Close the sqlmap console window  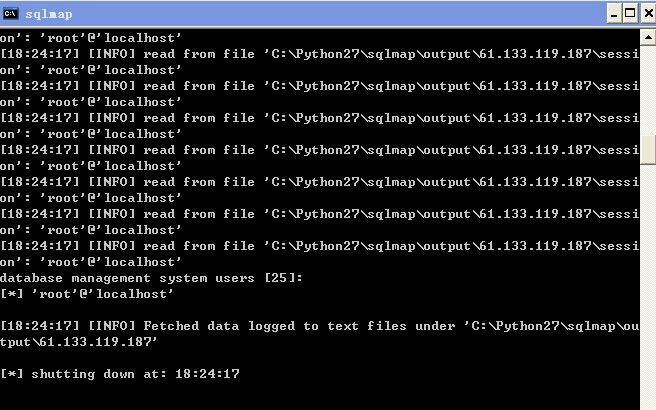pos(648,14)
